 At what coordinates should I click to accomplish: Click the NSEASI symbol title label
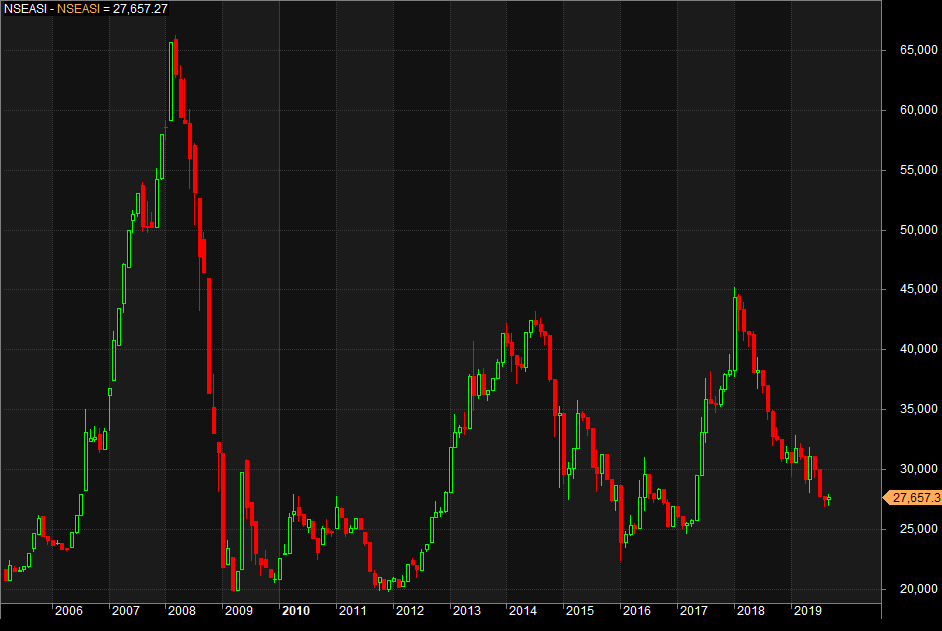pos(25,9)
